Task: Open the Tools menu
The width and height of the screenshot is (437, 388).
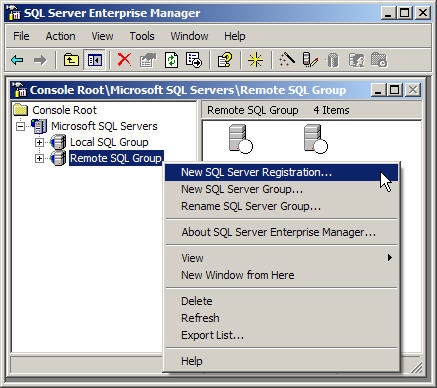Action: 142,36
